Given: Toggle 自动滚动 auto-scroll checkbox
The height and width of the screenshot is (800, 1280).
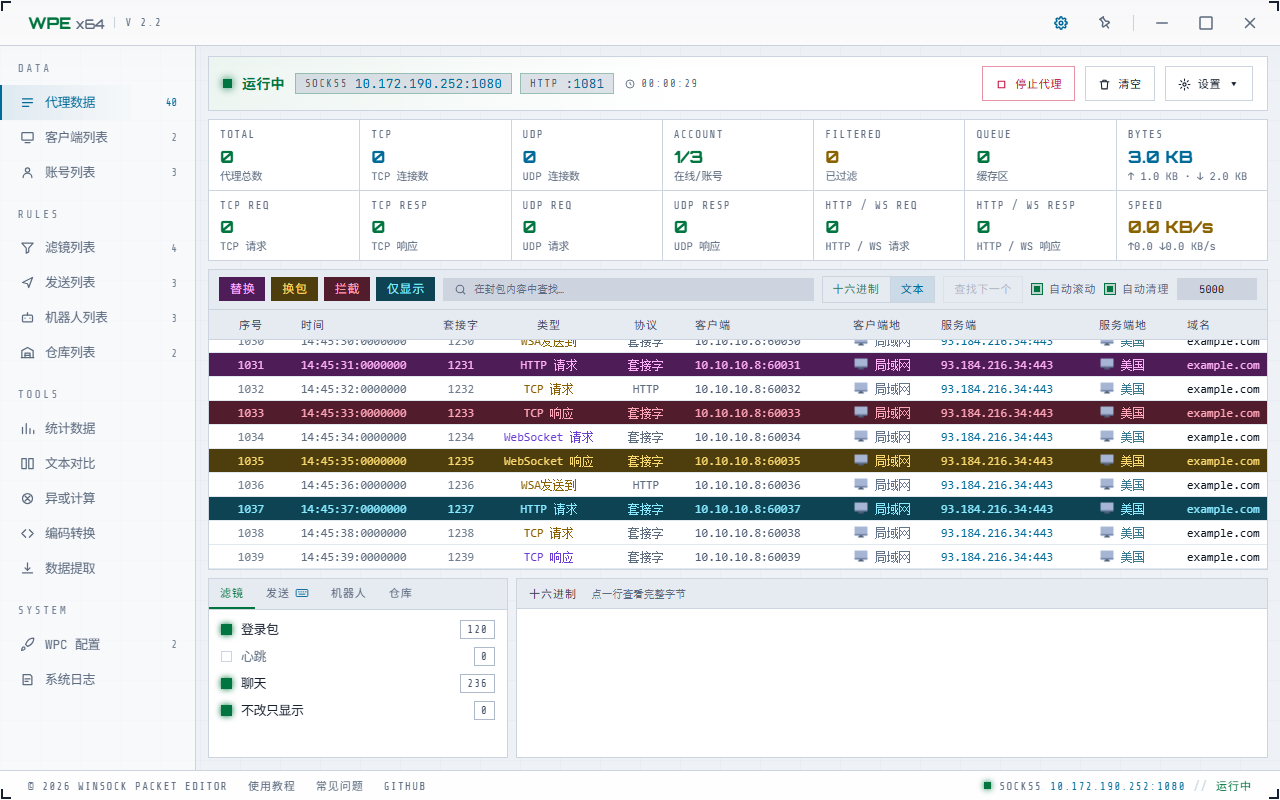Looking at the screenshot, I should tap(1037, 289).
